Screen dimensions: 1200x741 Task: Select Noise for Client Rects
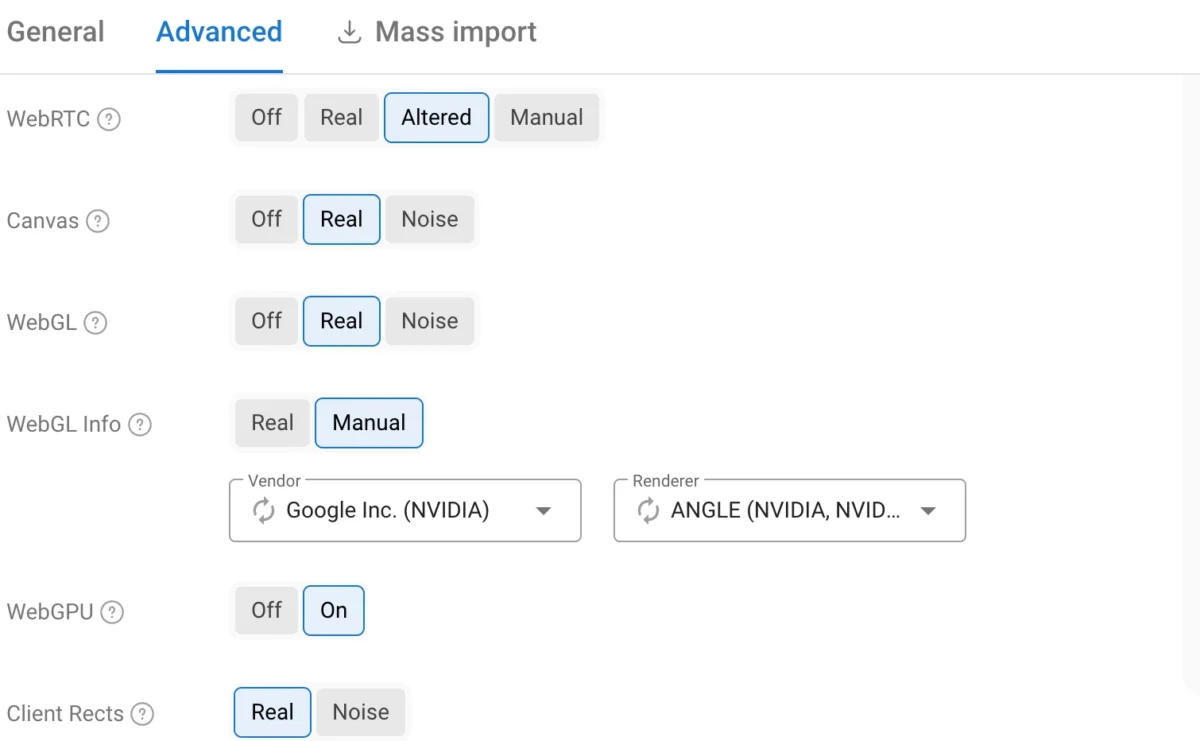point(361,712)
